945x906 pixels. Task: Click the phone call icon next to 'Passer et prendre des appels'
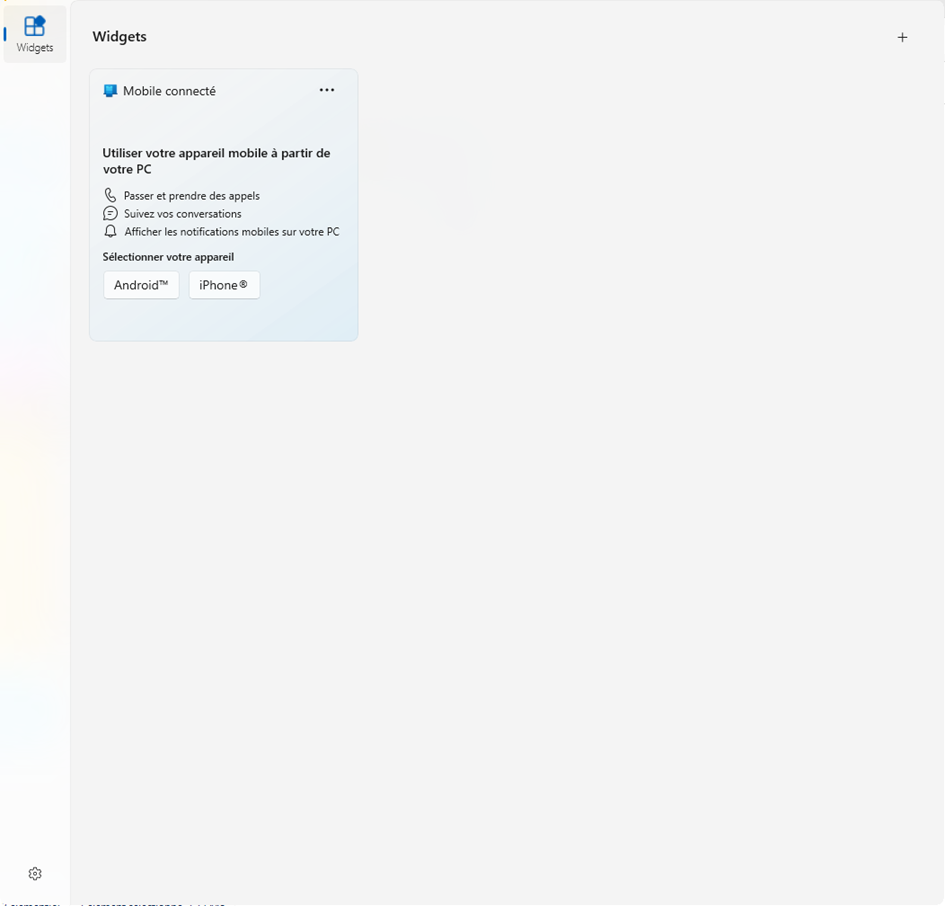[110, 195]
